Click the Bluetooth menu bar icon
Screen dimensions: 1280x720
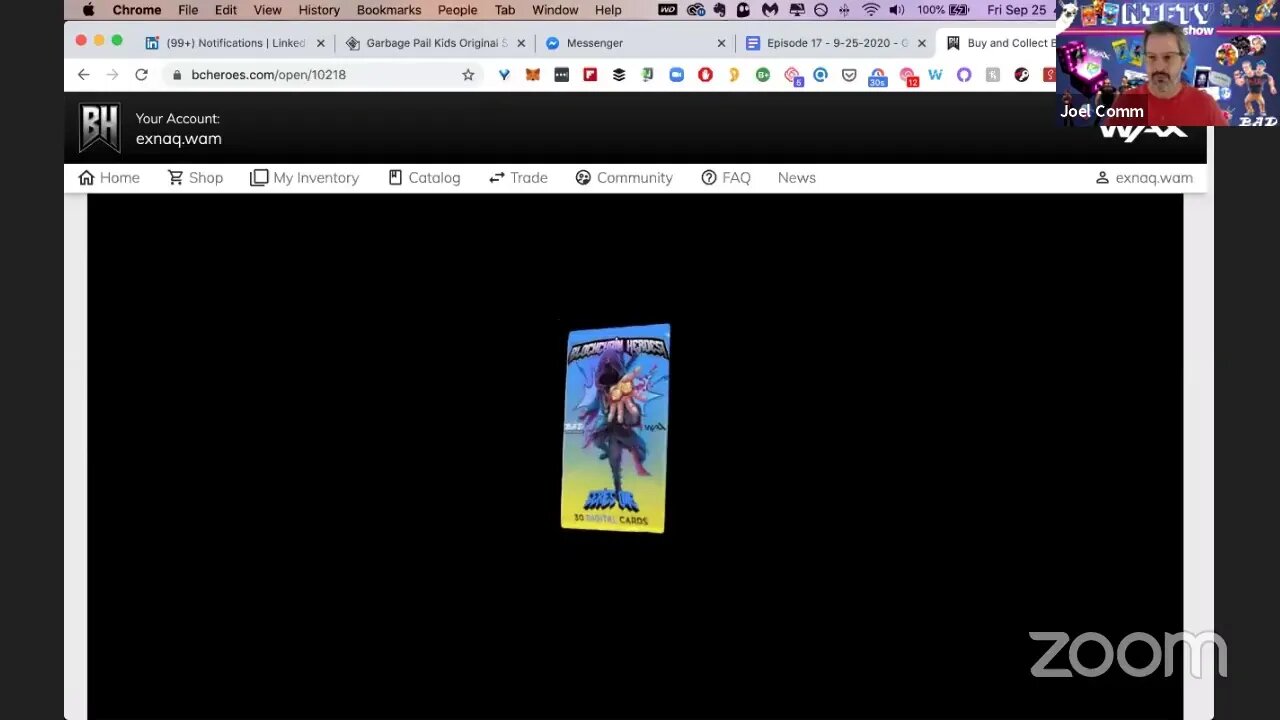pyautogui.click(x=844, y=10)
